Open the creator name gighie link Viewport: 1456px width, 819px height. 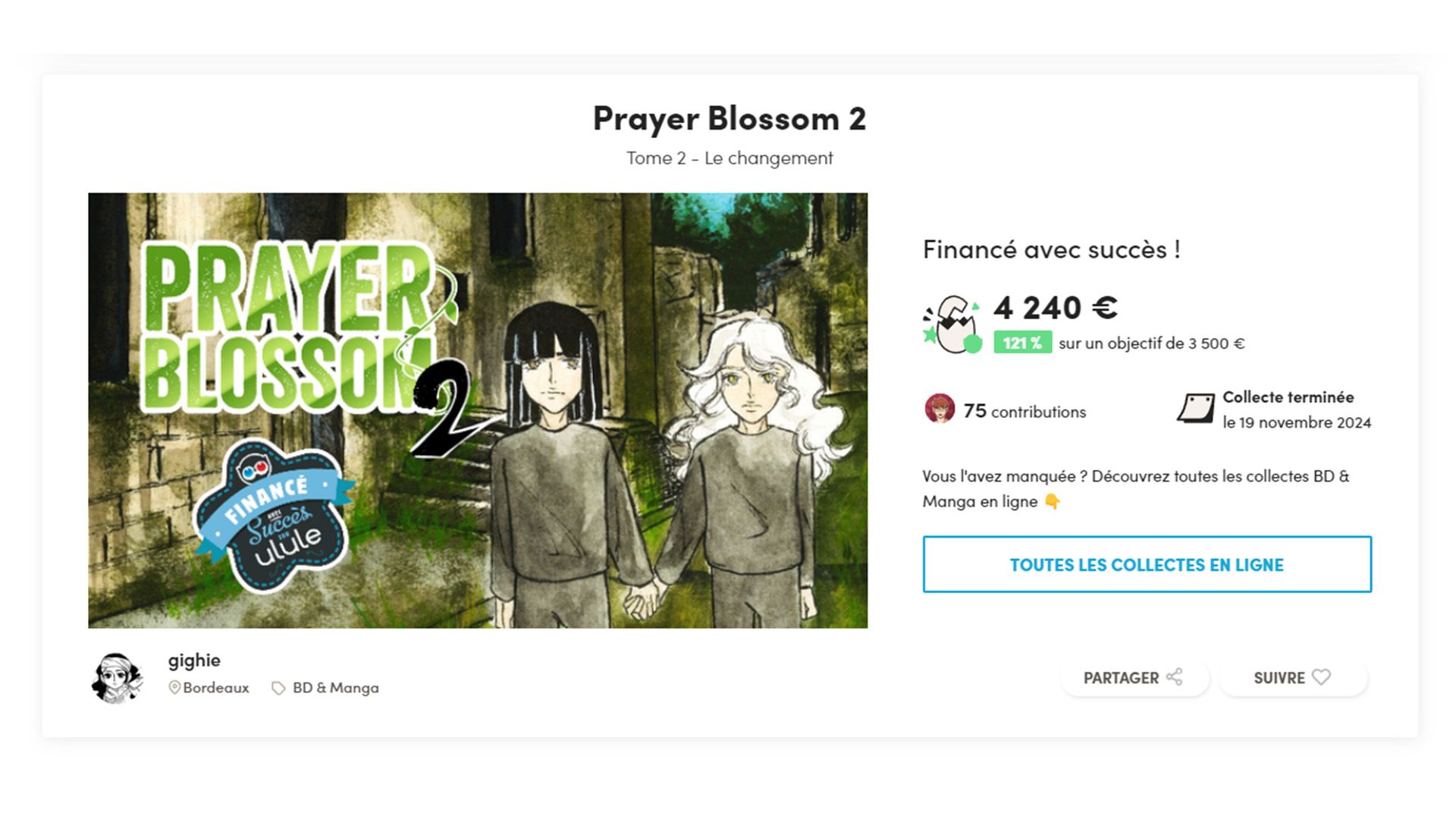pyautogui.click(x=194, y=660)
